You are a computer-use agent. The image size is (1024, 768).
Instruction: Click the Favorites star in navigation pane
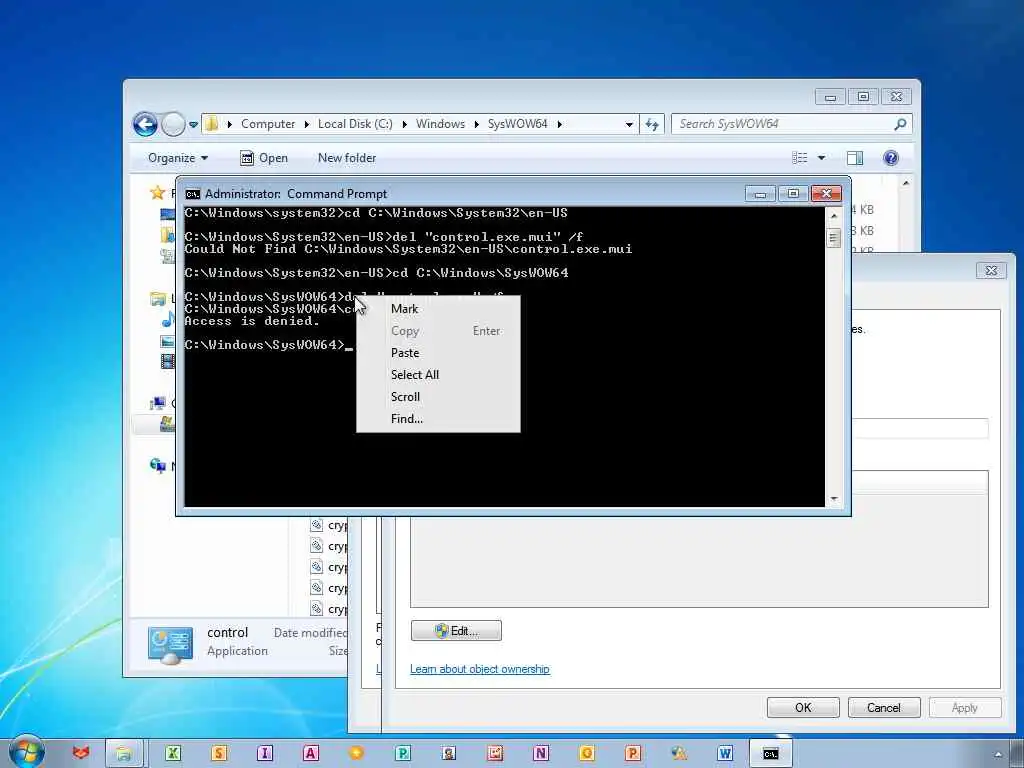pos(157,193)
